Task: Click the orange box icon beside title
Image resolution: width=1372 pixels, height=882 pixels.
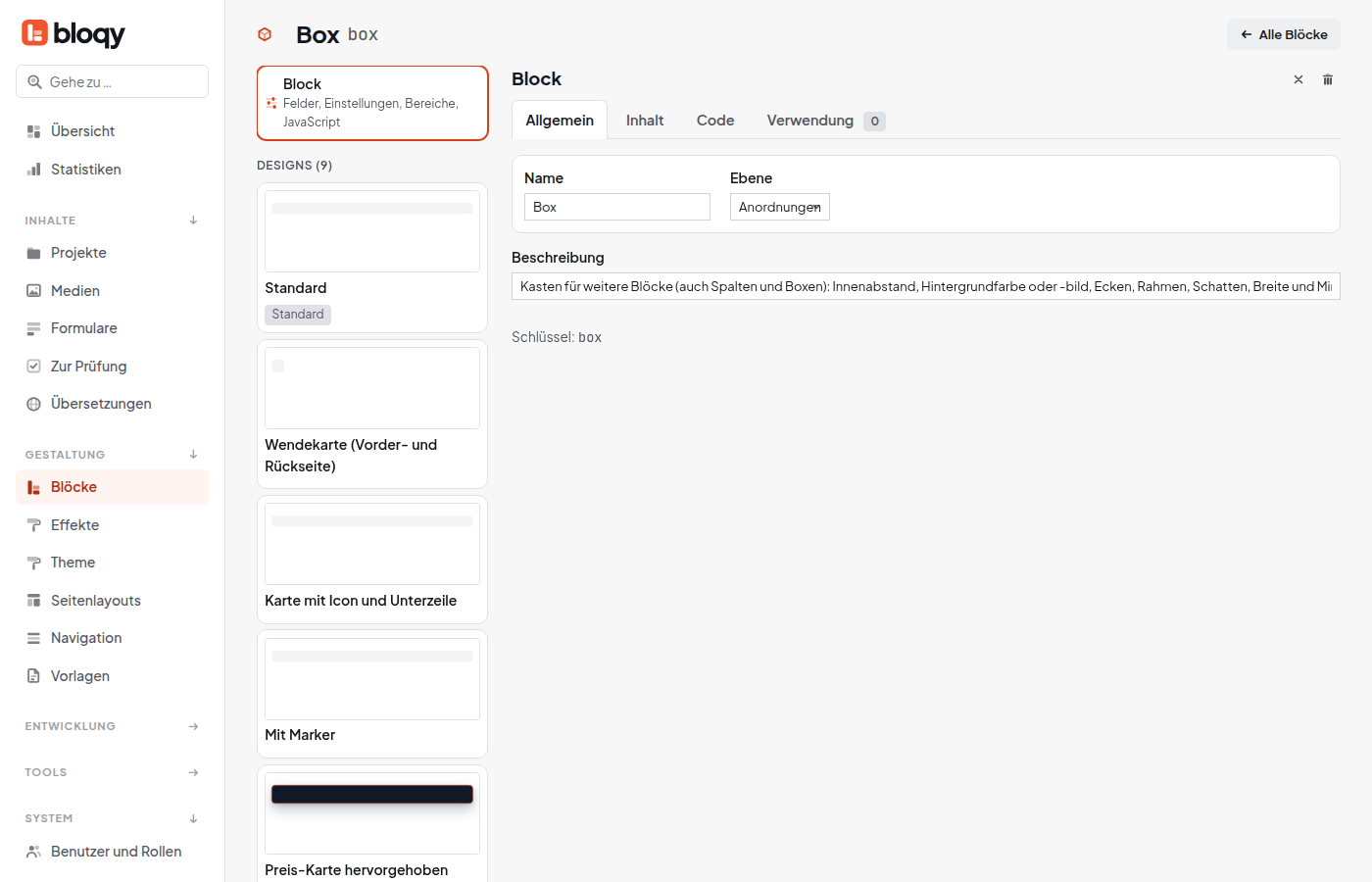Action: pyautogui.click(x=265, y=34)
